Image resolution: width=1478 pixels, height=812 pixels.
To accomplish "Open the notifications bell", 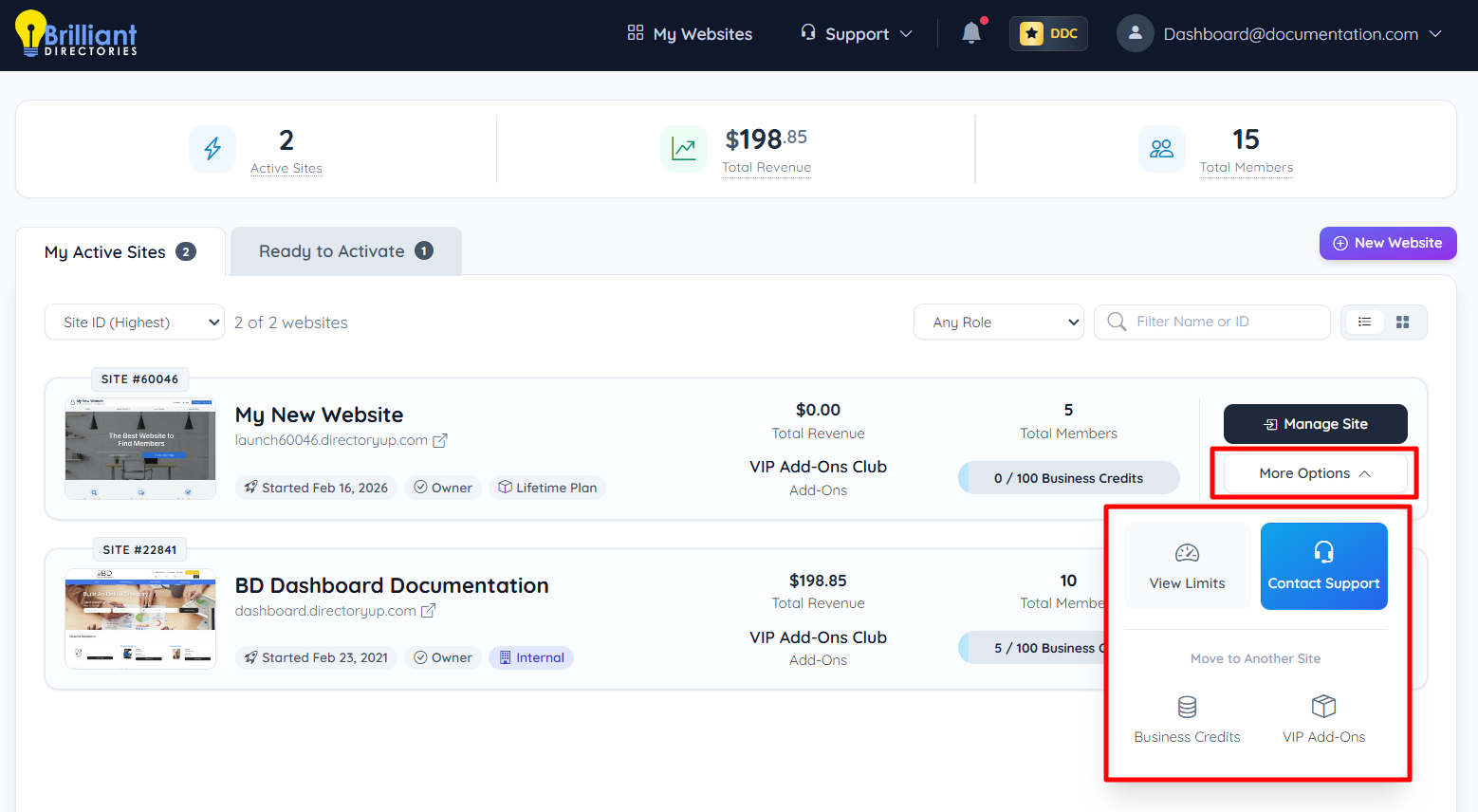I will (971, 33).
